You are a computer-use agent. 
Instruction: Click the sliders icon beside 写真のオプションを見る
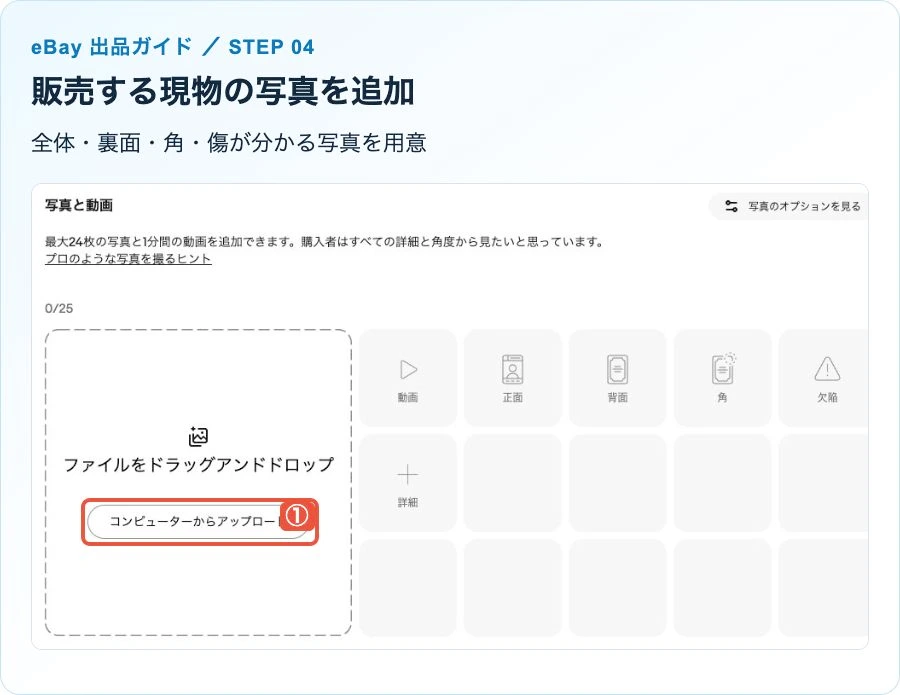tap(731, 206)
